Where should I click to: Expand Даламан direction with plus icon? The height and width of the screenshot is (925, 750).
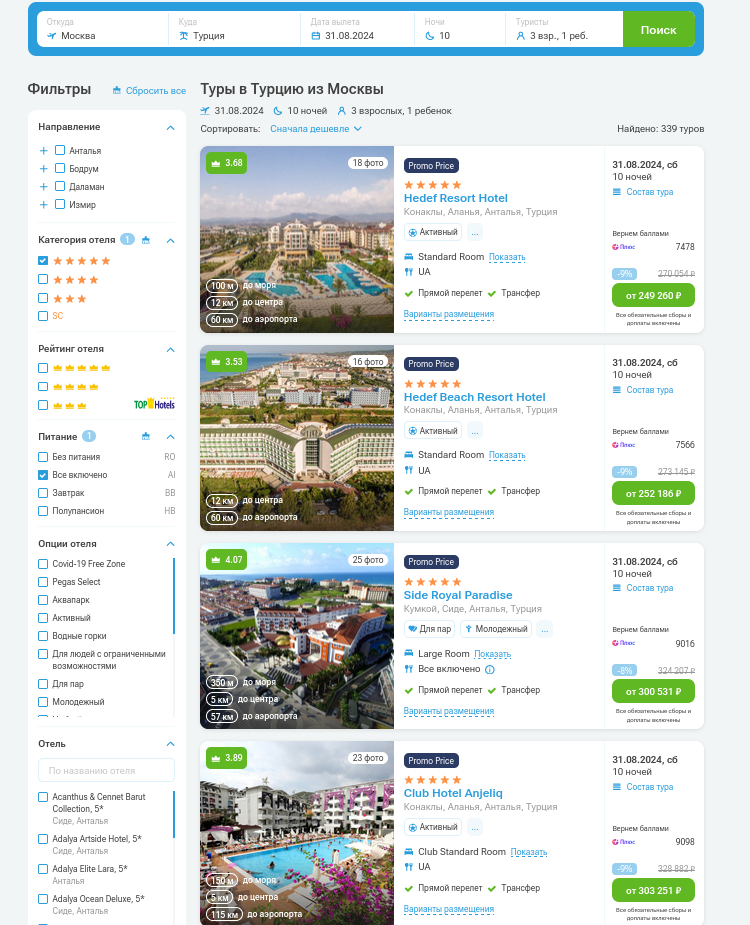[x=44, y=187]
